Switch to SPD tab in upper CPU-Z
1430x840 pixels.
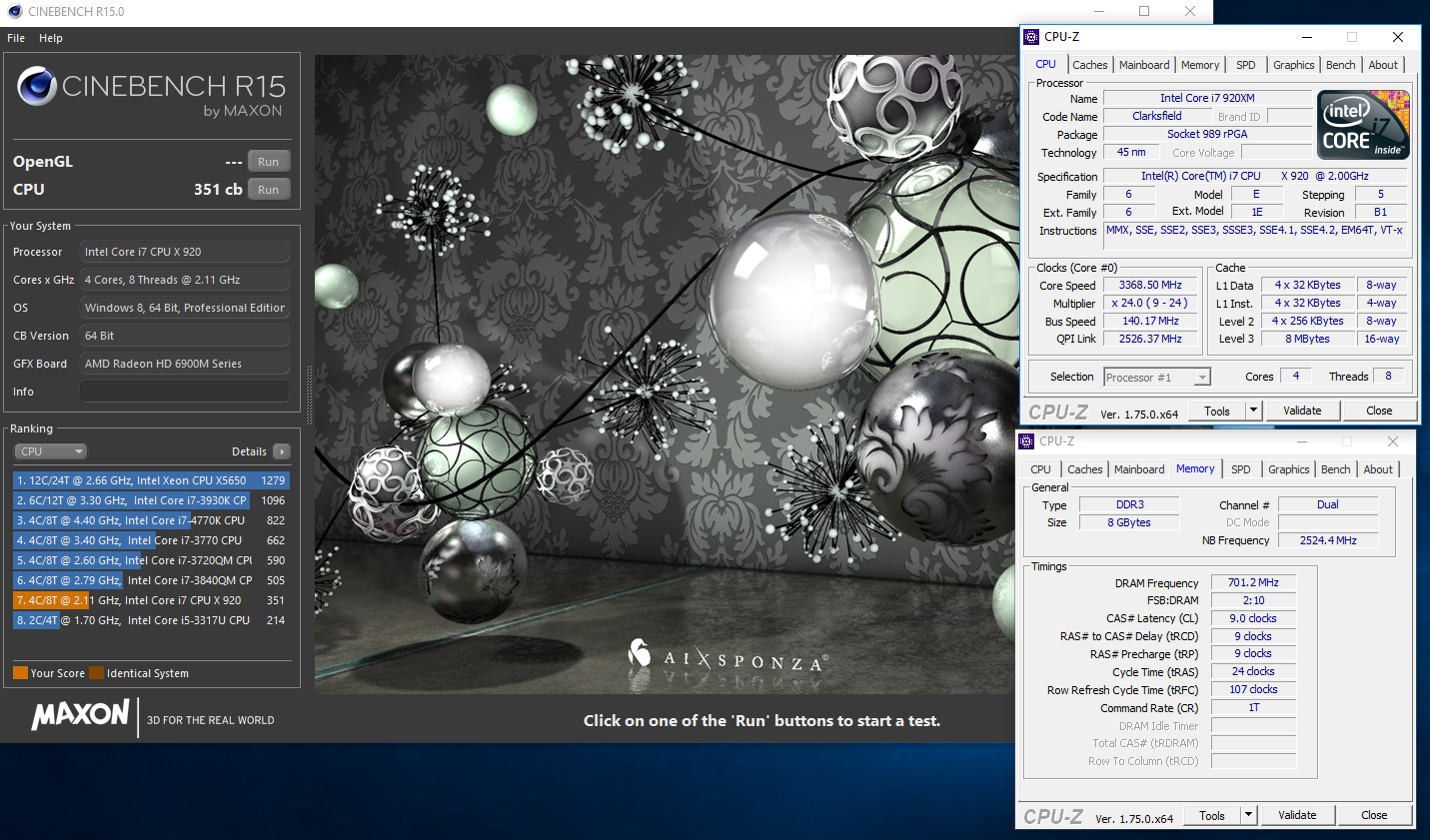[1246, 65]
